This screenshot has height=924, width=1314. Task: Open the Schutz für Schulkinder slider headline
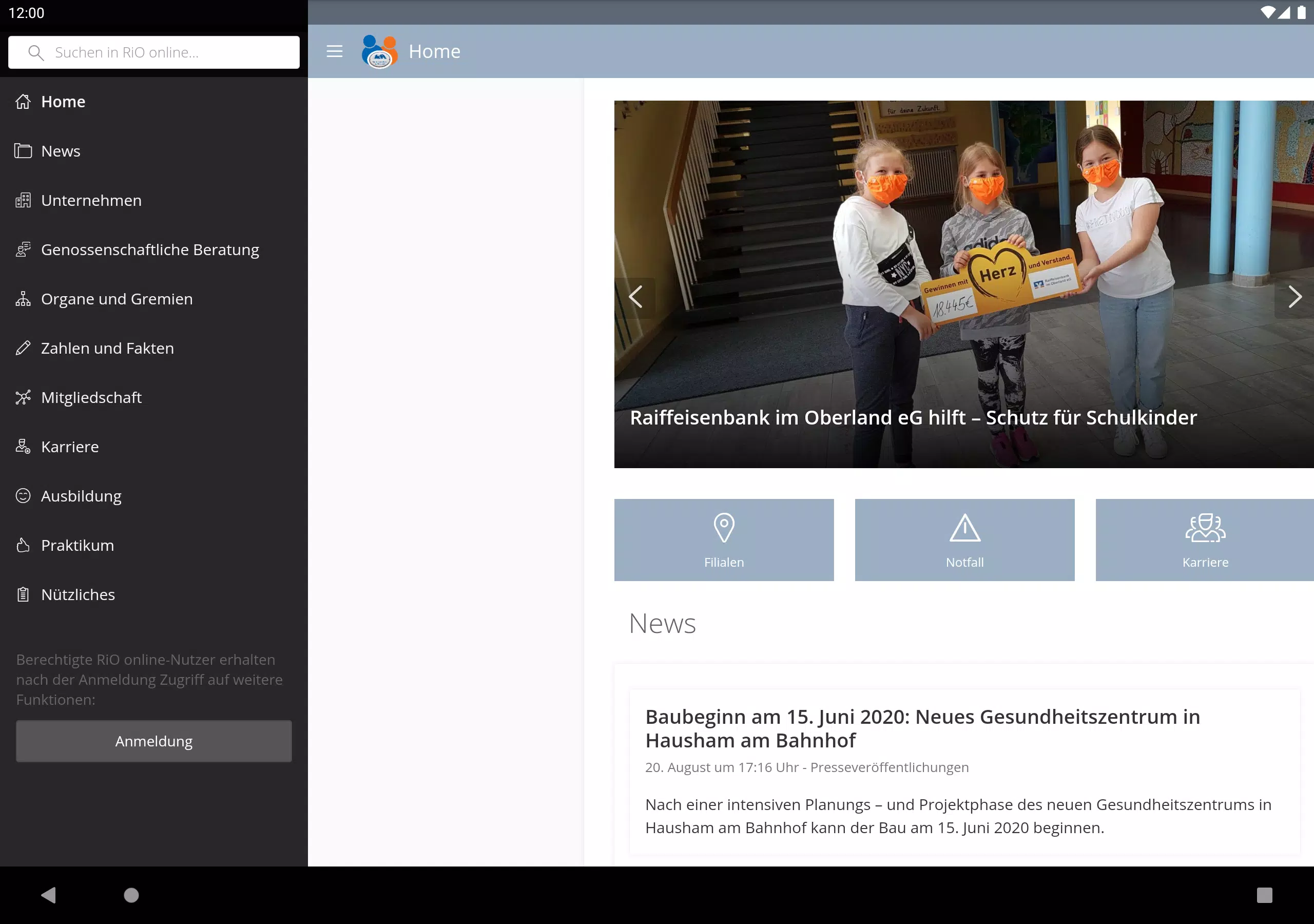click(914, 417)
